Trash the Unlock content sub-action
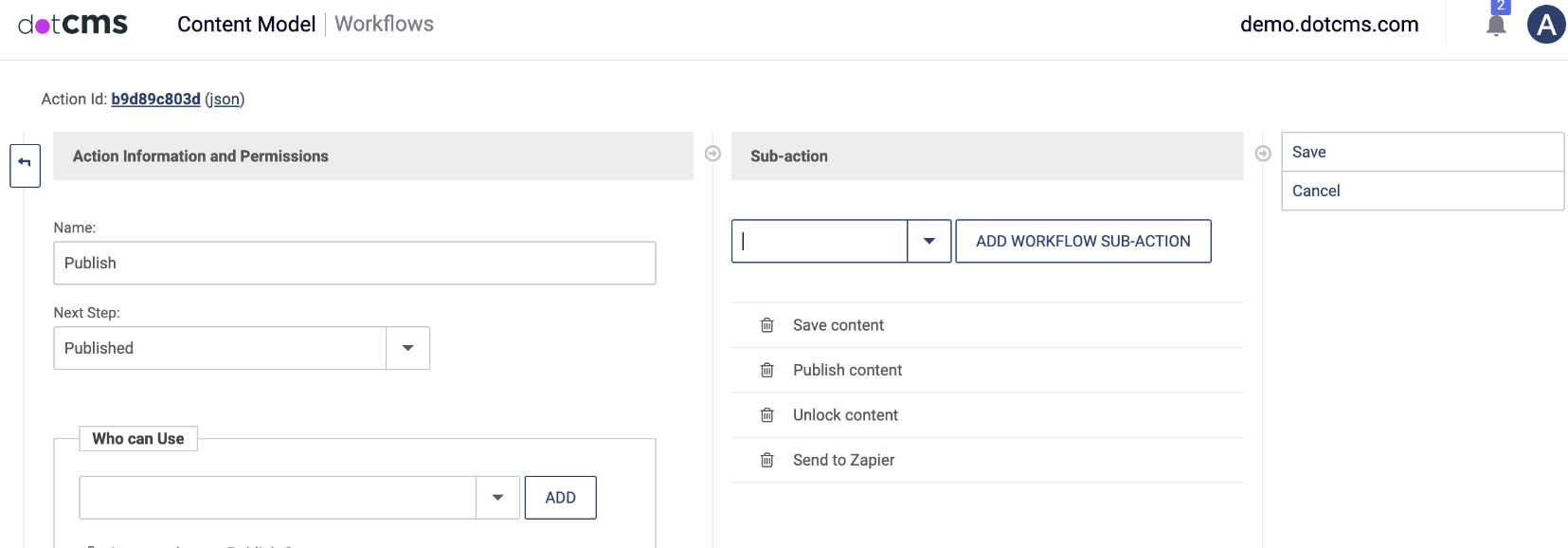1568x548 pixels. tap(767, 415)
